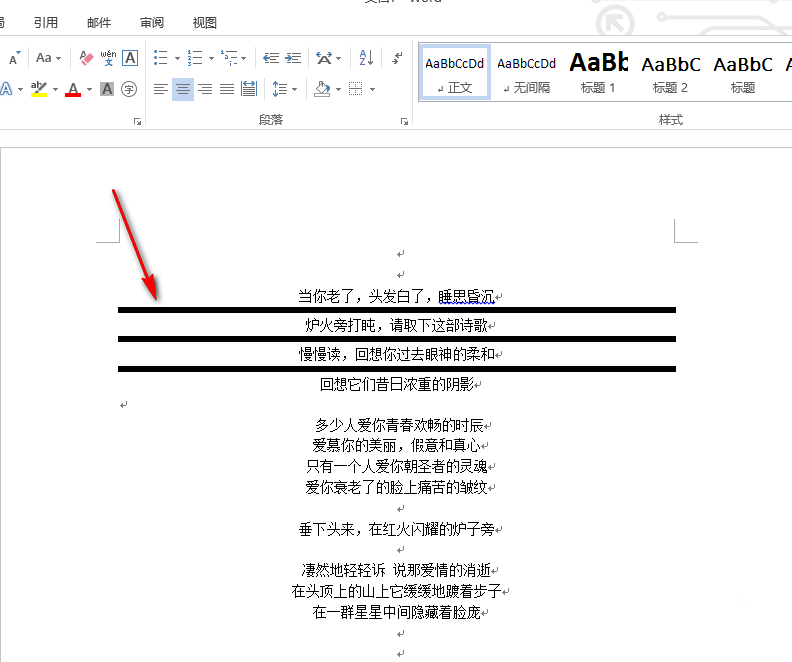Open highlight color dropdown arrow
Viewport: 792px width, 662px height.
(55, 89)
